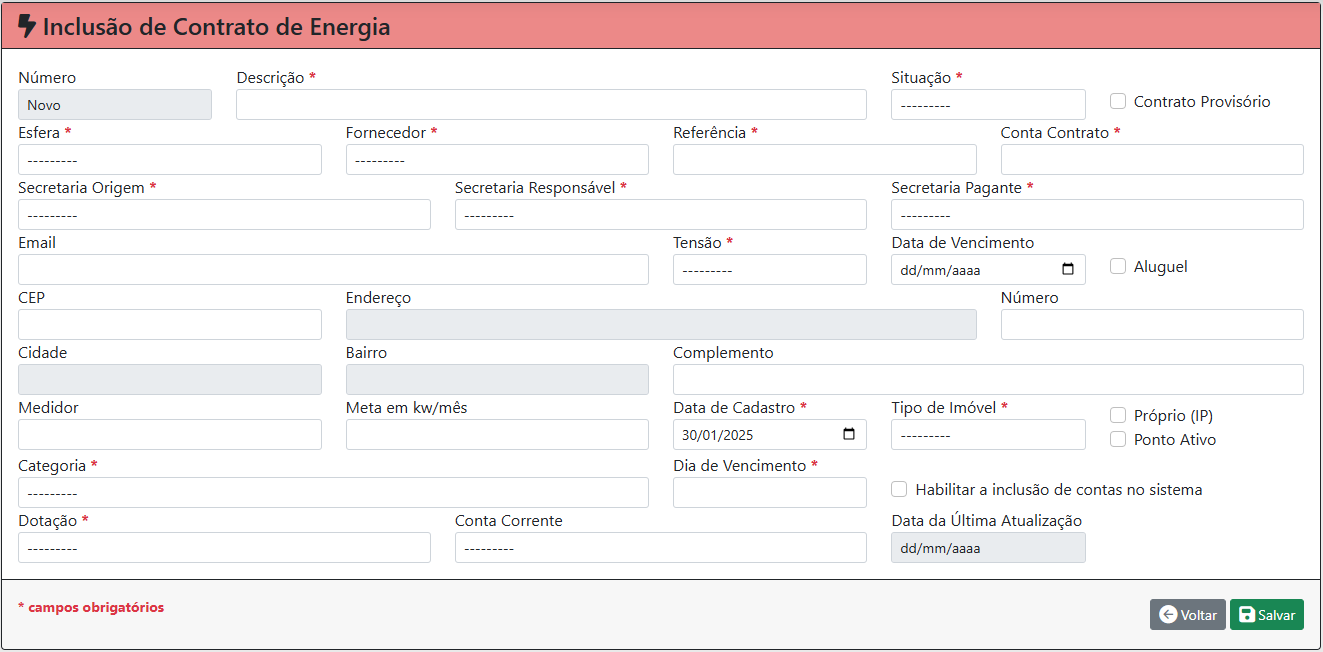1323x652 pixels.
Task: Focus the Descrição text field
Action: point(550,105)
